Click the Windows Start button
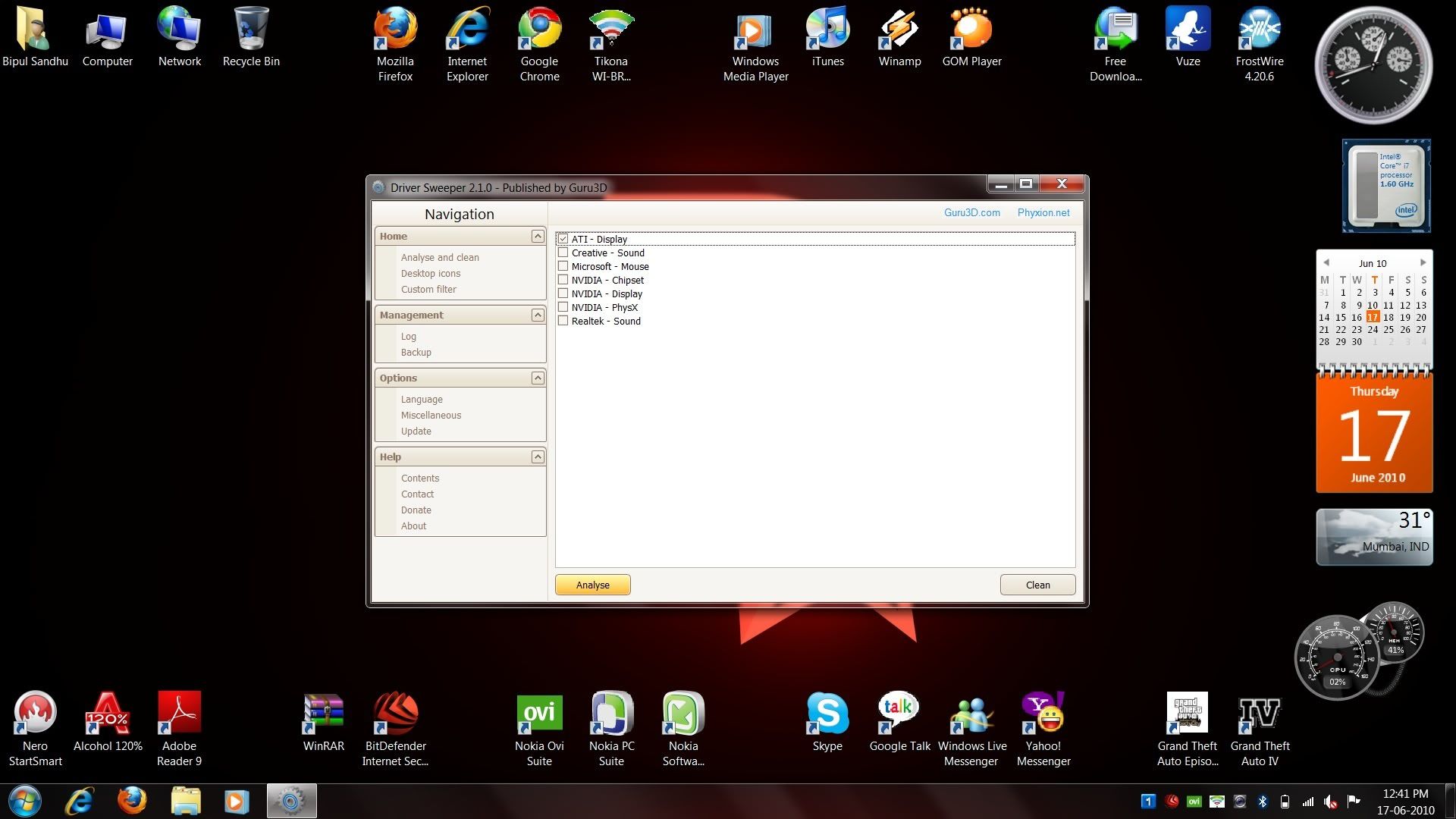1456x819 pixels. point(24,801)
